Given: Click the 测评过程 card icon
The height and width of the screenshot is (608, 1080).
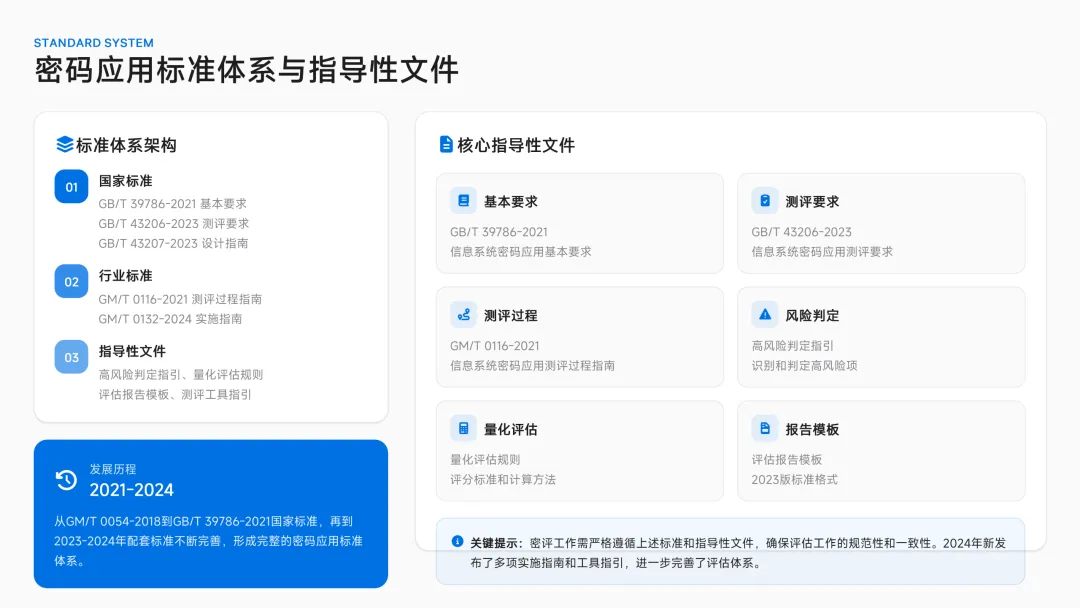Looking at the screenshot, I should coord(464,315).
